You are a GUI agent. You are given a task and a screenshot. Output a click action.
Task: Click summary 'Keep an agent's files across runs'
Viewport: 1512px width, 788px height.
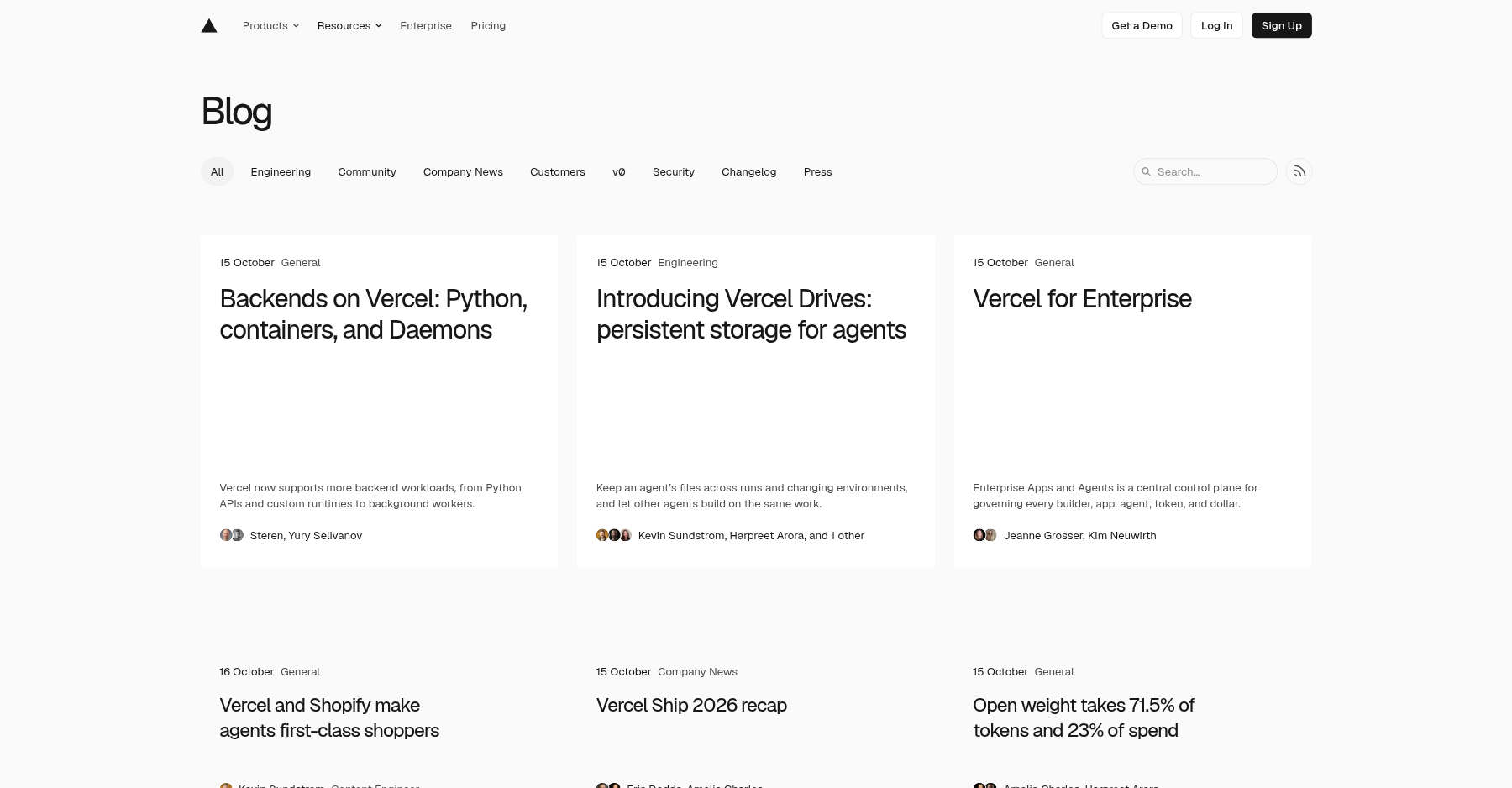point(752,496)
